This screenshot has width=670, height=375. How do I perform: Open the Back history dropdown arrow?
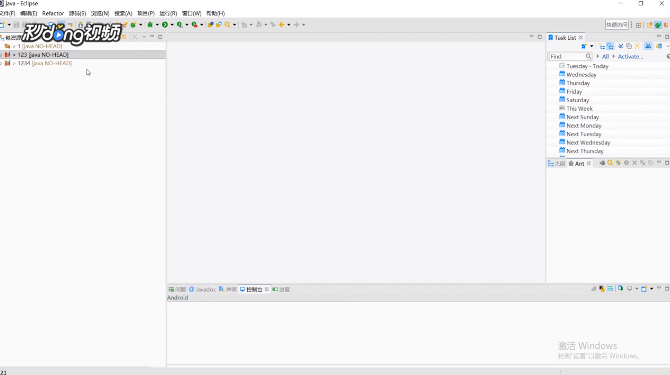[289, 25]
